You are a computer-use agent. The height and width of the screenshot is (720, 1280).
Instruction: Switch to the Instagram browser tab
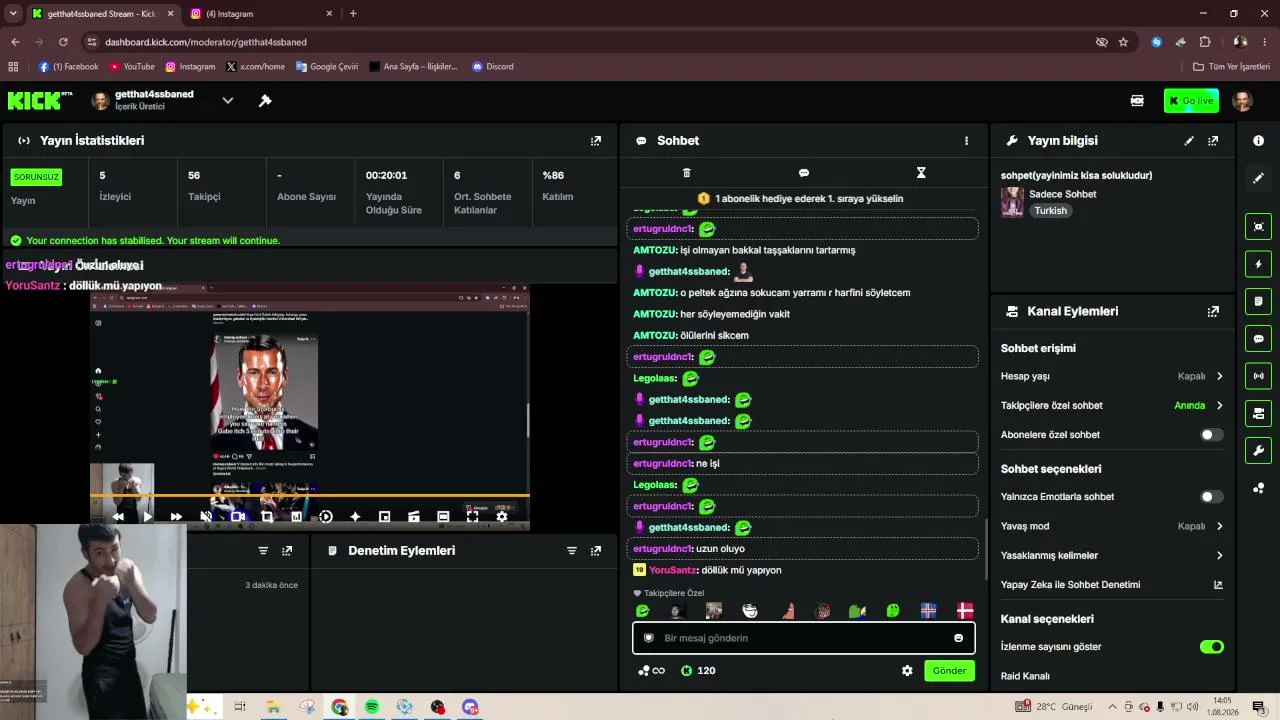(260, 14)
